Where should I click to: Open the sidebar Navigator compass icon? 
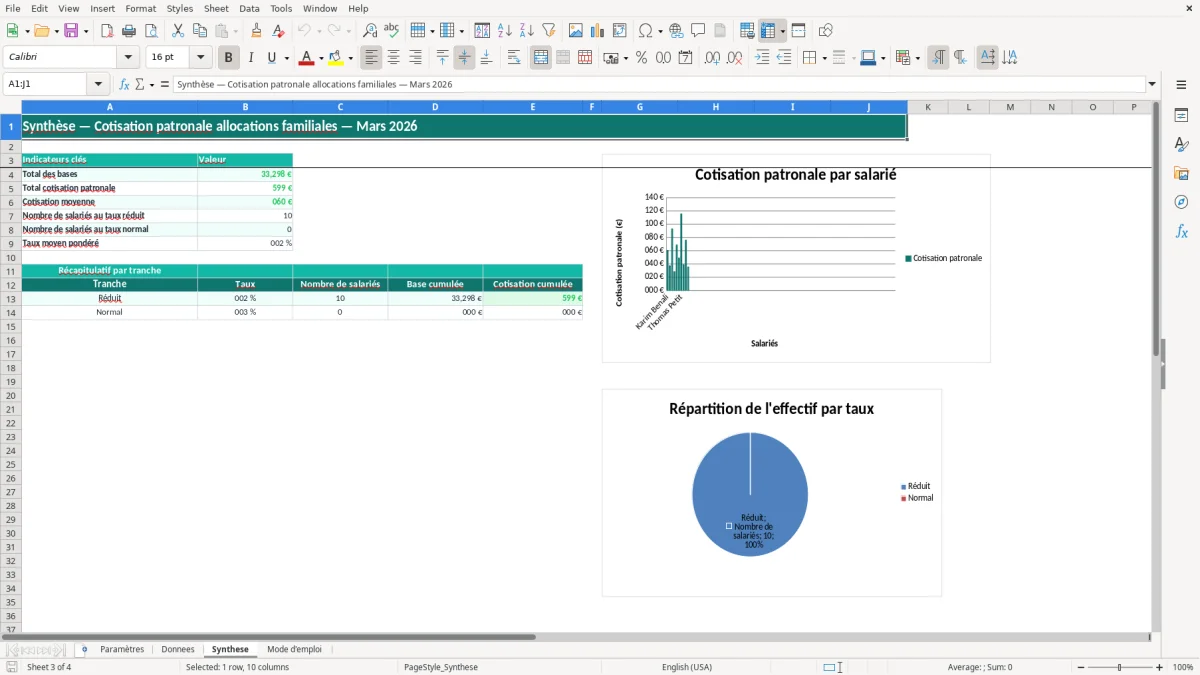[x=1181, y=202]
